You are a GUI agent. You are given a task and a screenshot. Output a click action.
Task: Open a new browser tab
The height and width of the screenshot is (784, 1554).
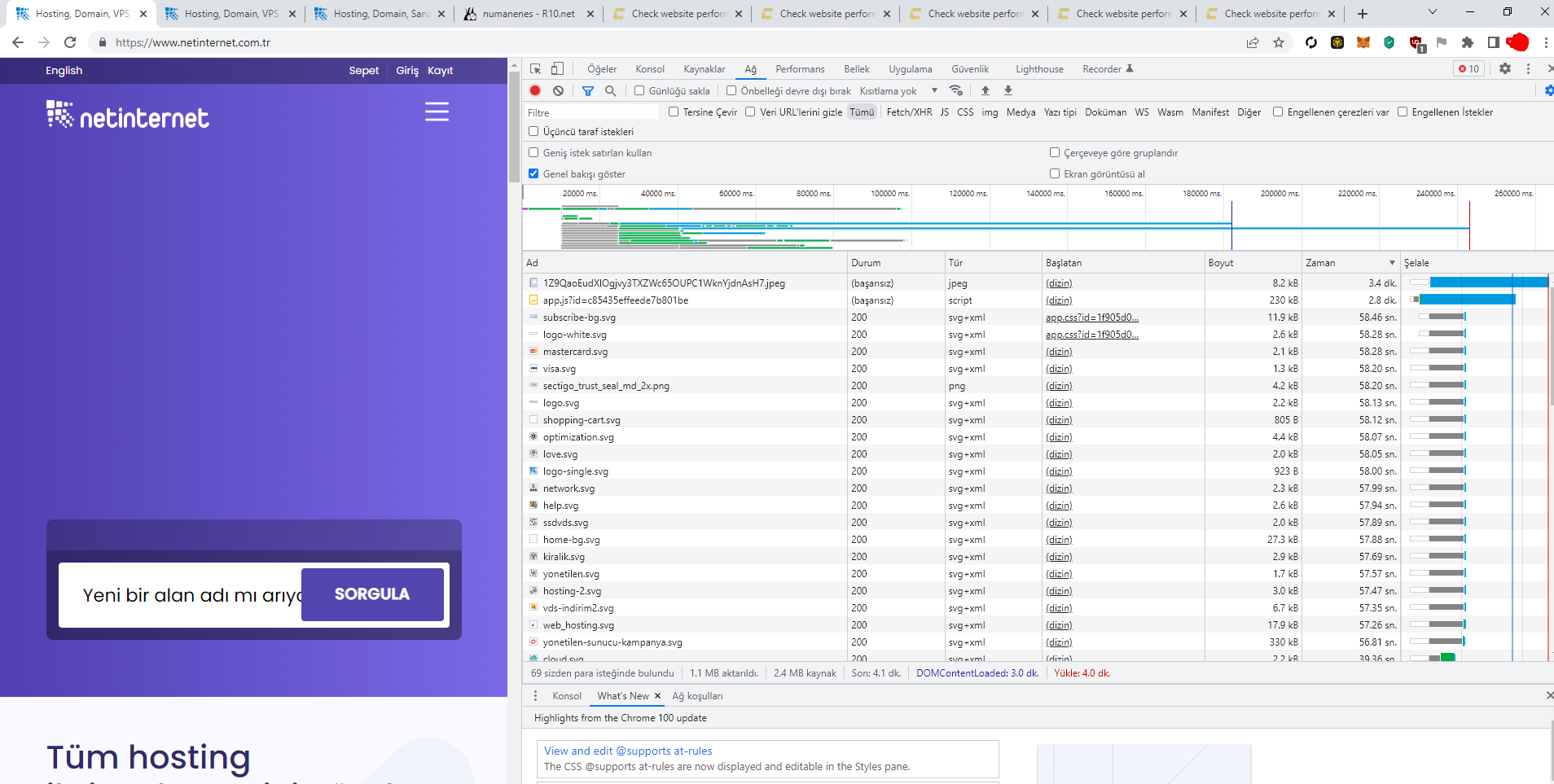1363,14
